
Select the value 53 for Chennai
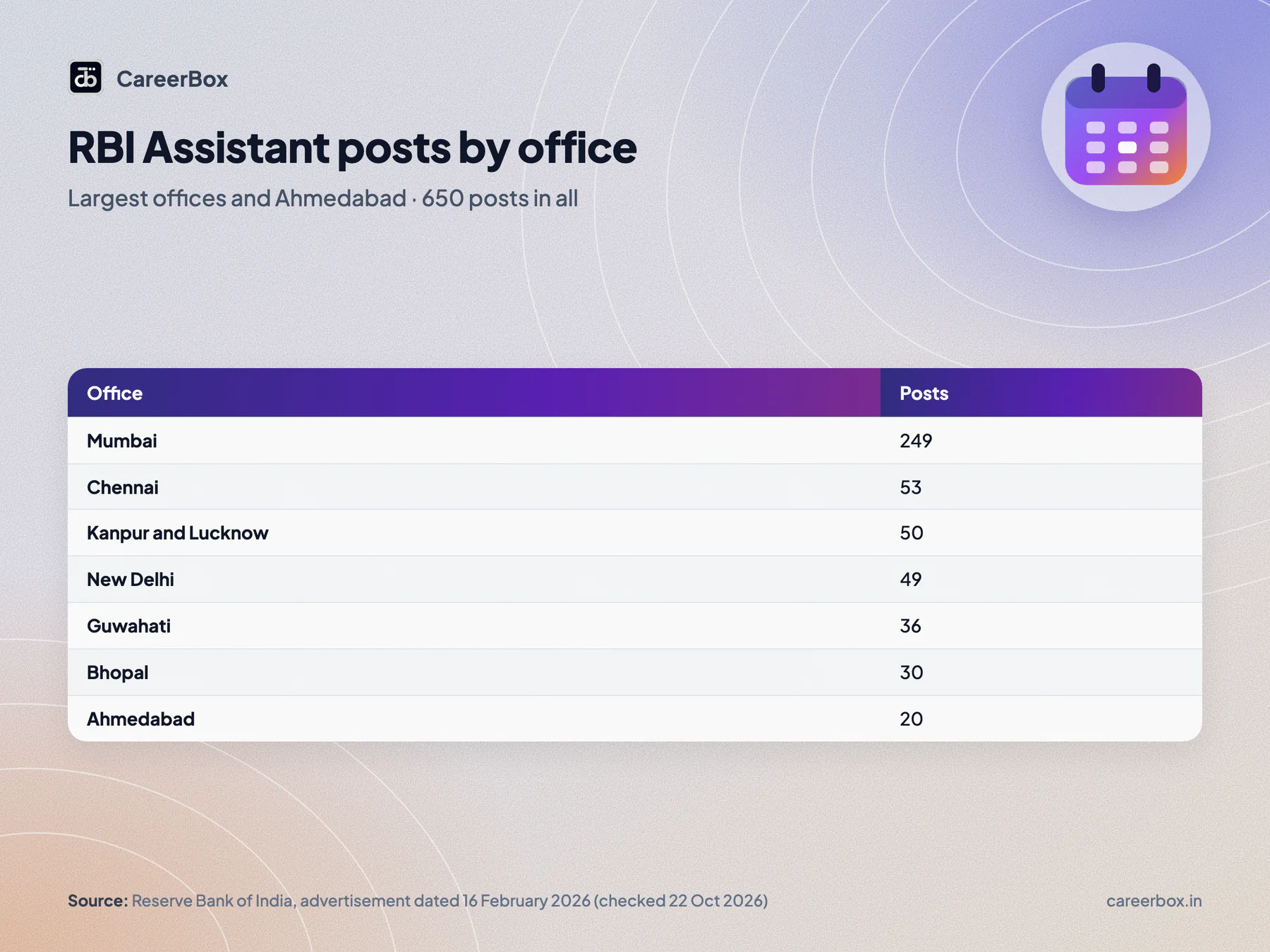910,487
